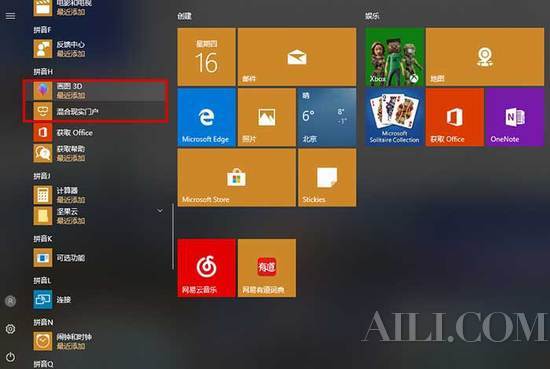The width and height of the screenshot is (550, 369).
Task: Open the Stickies tile
Action: point(327,177)
